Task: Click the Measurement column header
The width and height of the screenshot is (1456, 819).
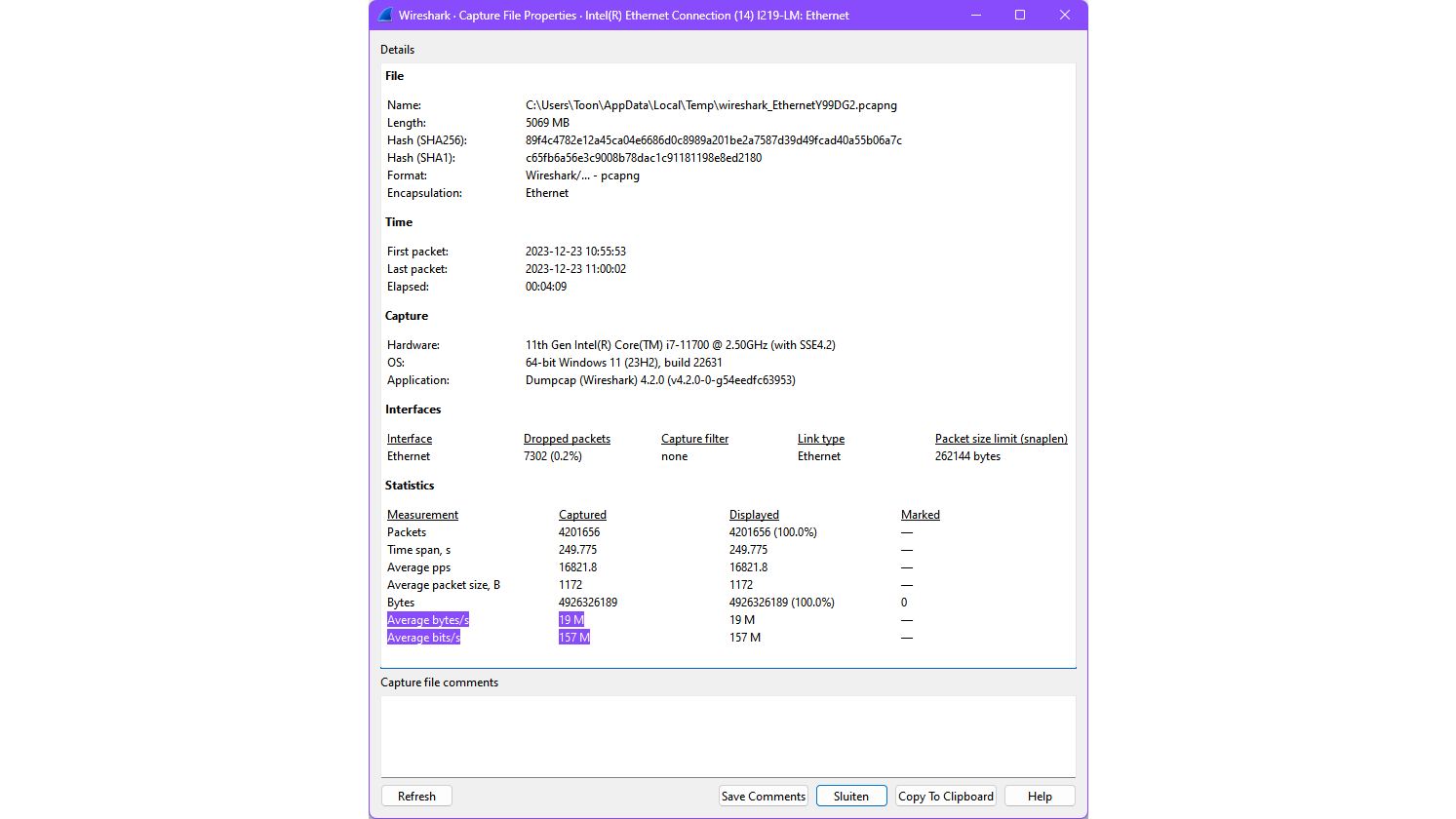Action: click(x=422, y=515)
